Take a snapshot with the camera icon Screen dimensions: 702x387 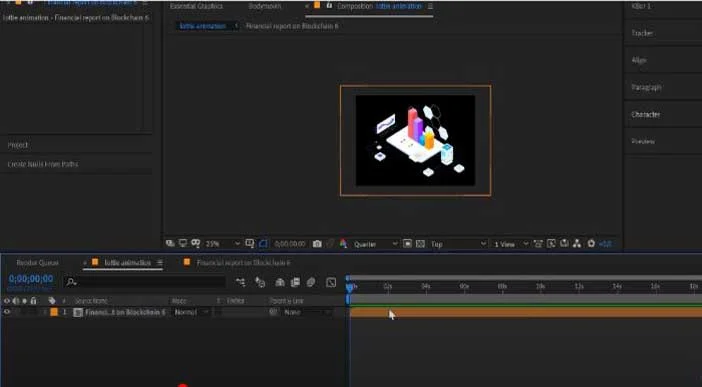317,244
